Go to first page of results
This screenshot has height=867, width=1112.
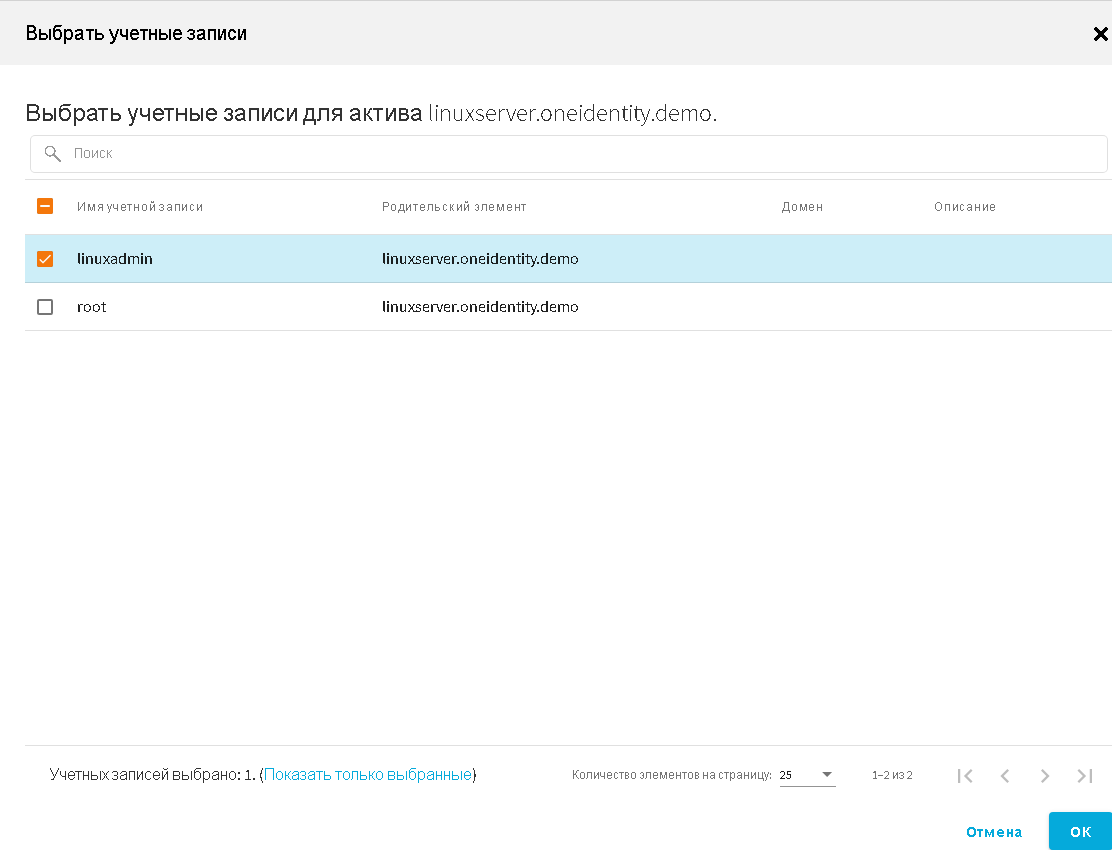tap(965, 775)
